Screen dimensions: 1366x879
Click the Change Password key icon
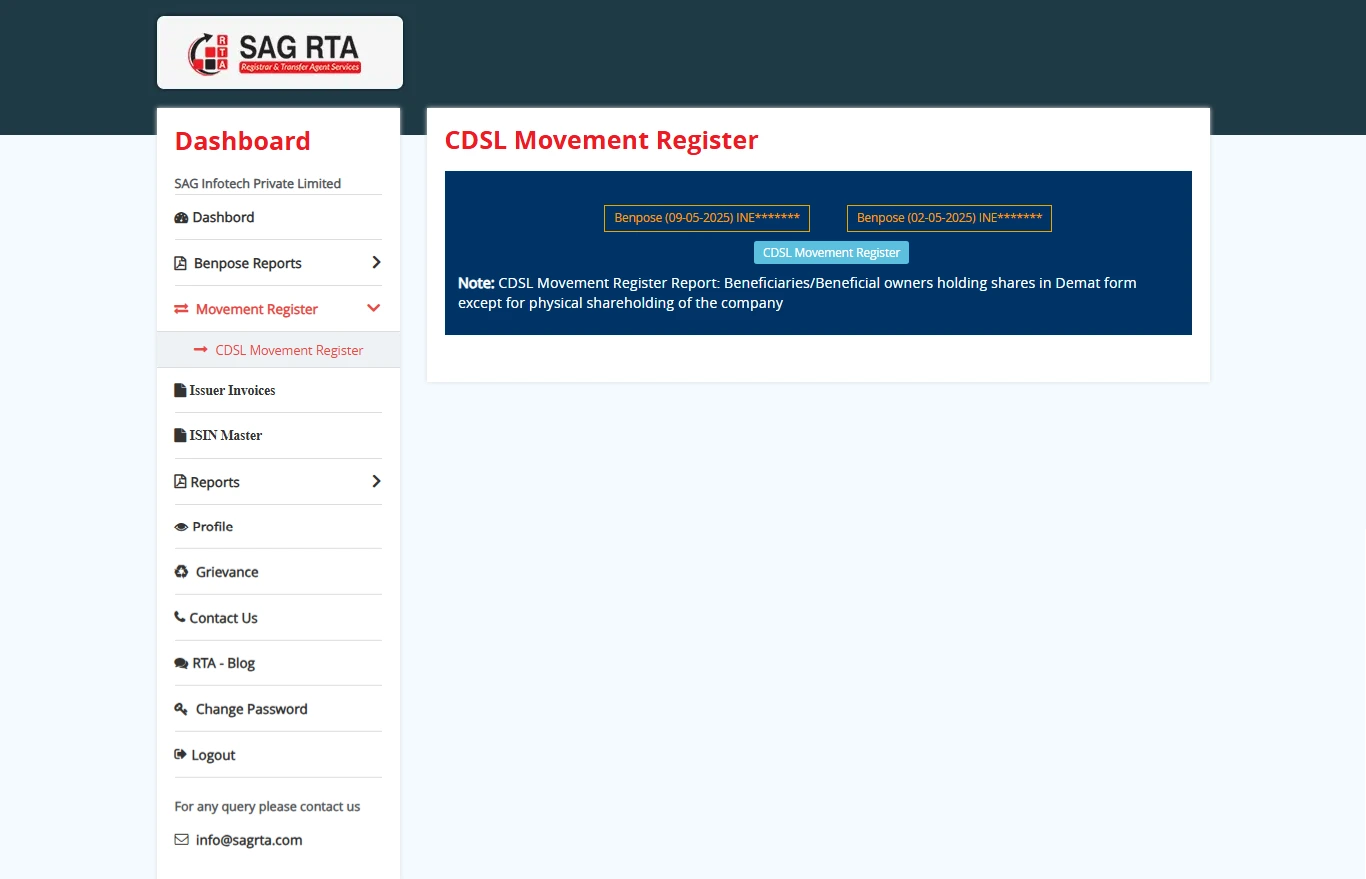click(181, 709)
